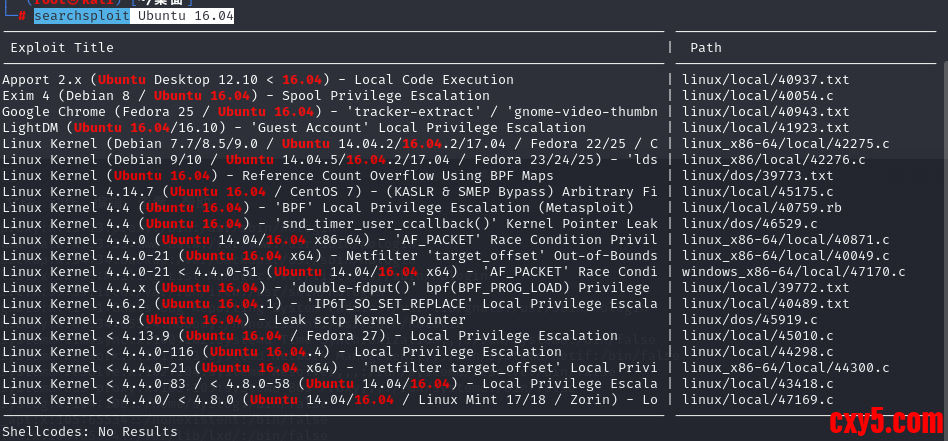Select the Exim 4 Spool Privilege Escalation entry
Viewport: 948px width, 441px height.
coord(246,96)
